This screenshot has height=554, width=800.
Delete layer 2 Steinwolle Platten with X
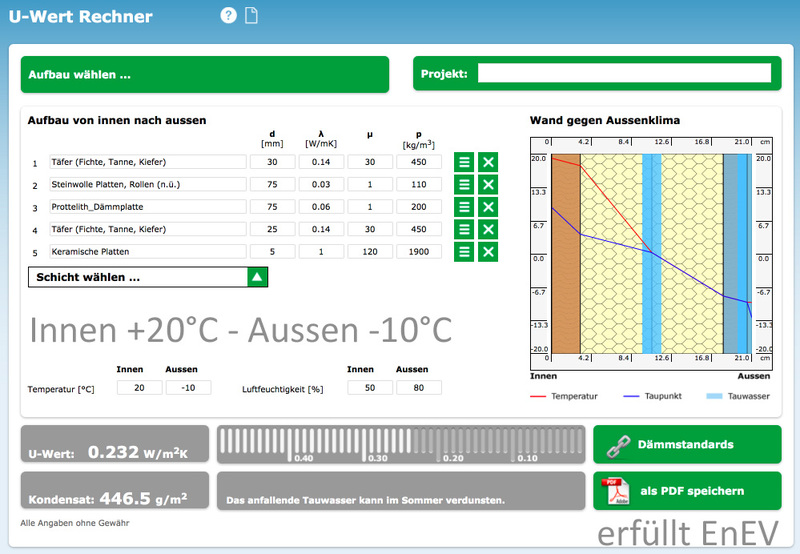[488, 185]
